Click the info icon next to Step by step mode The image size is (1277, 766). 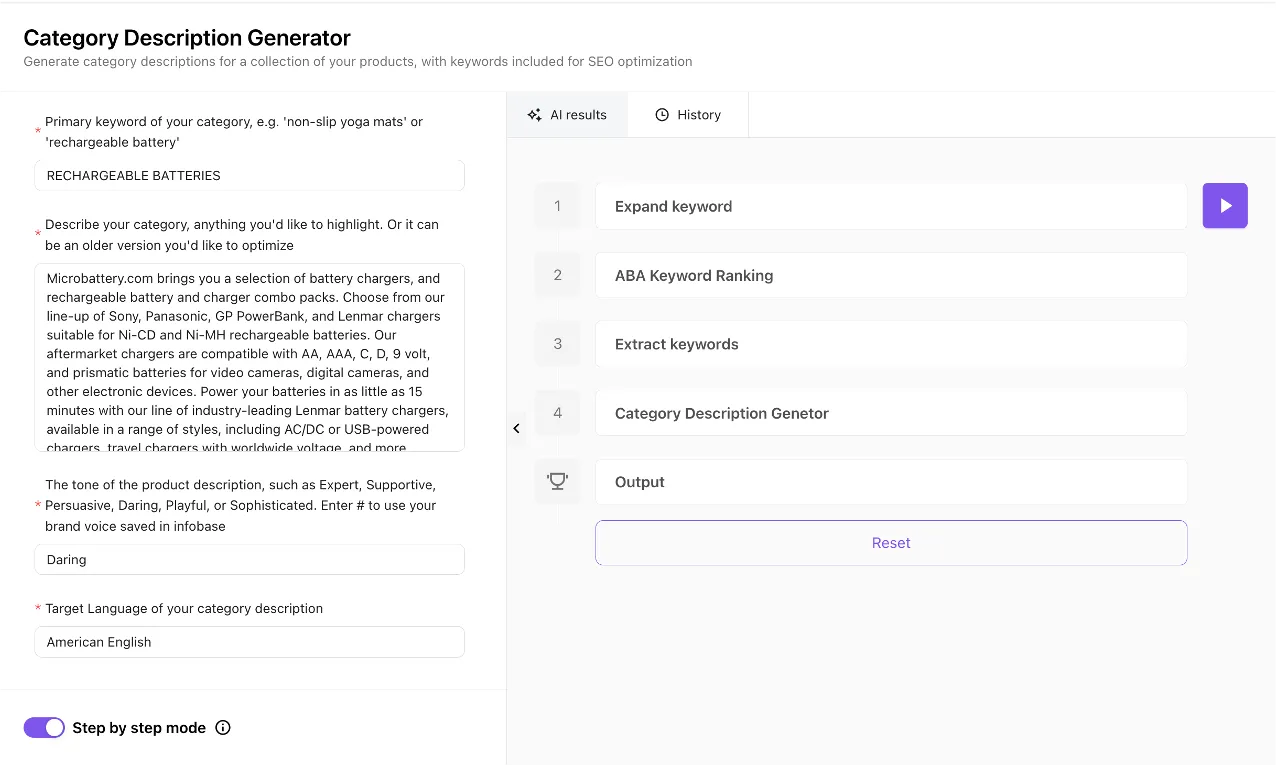[x=223, y=728]
